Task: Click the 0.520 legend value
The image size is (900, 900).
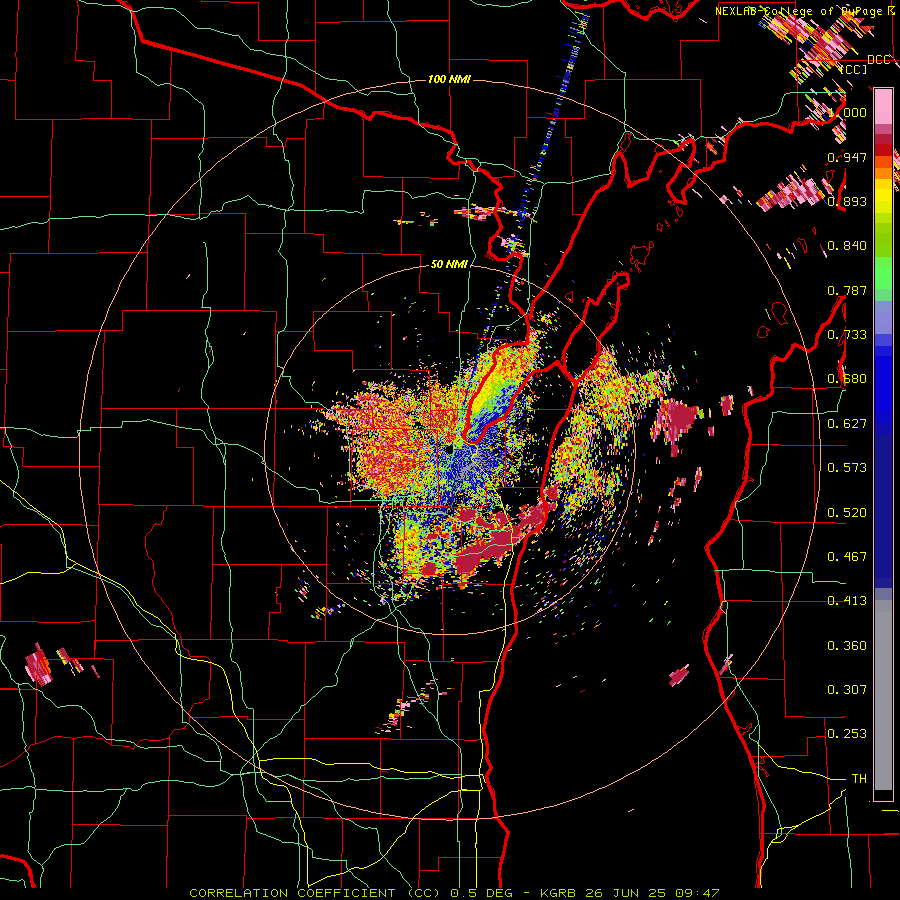Action: [x=847, y=513]
